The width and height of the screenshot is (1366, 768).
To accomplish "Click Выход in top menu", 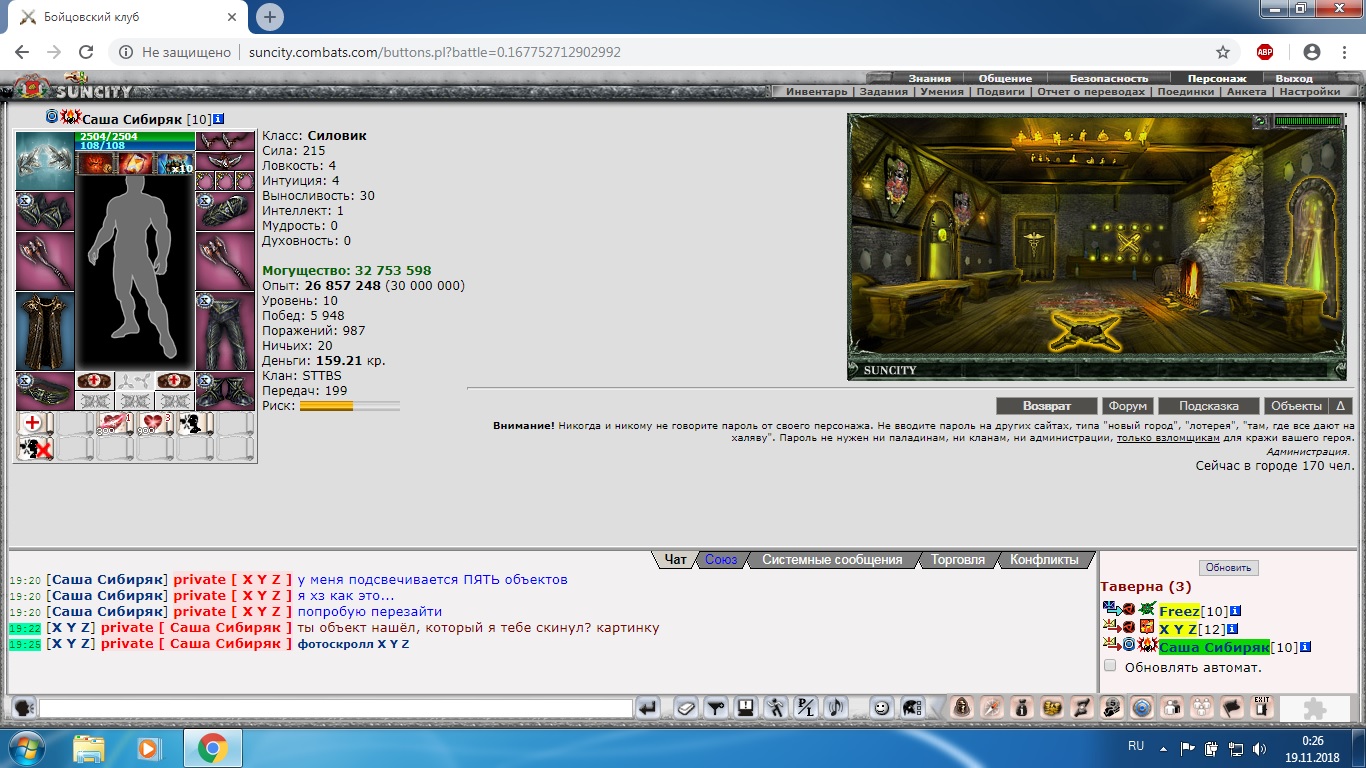I will click(x=1294, y=78).
